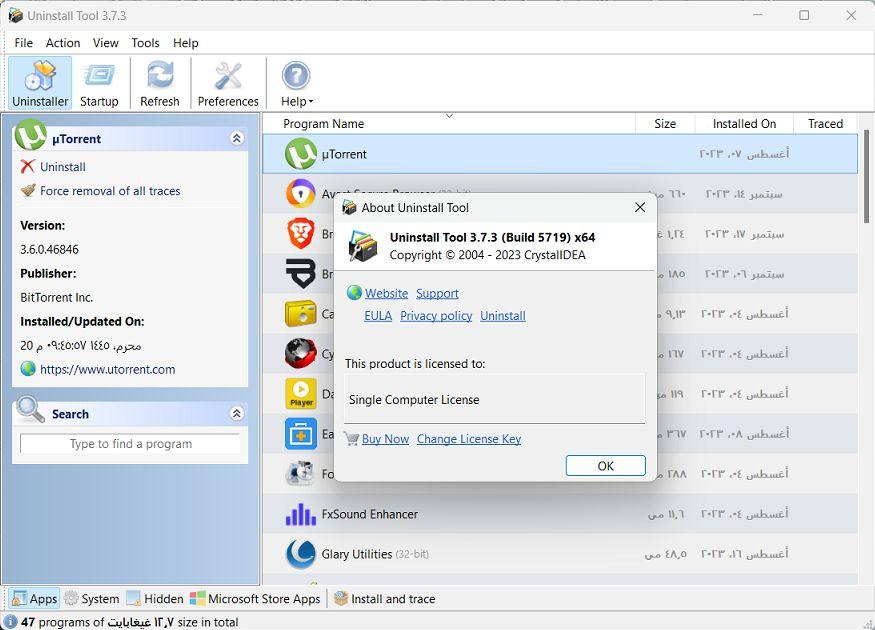Image resolution: width=875 pixels, height=630 pixels.
Task: Select the FxSound Enhancer icon
Action: pyautogui.click(x=301, y=514)
